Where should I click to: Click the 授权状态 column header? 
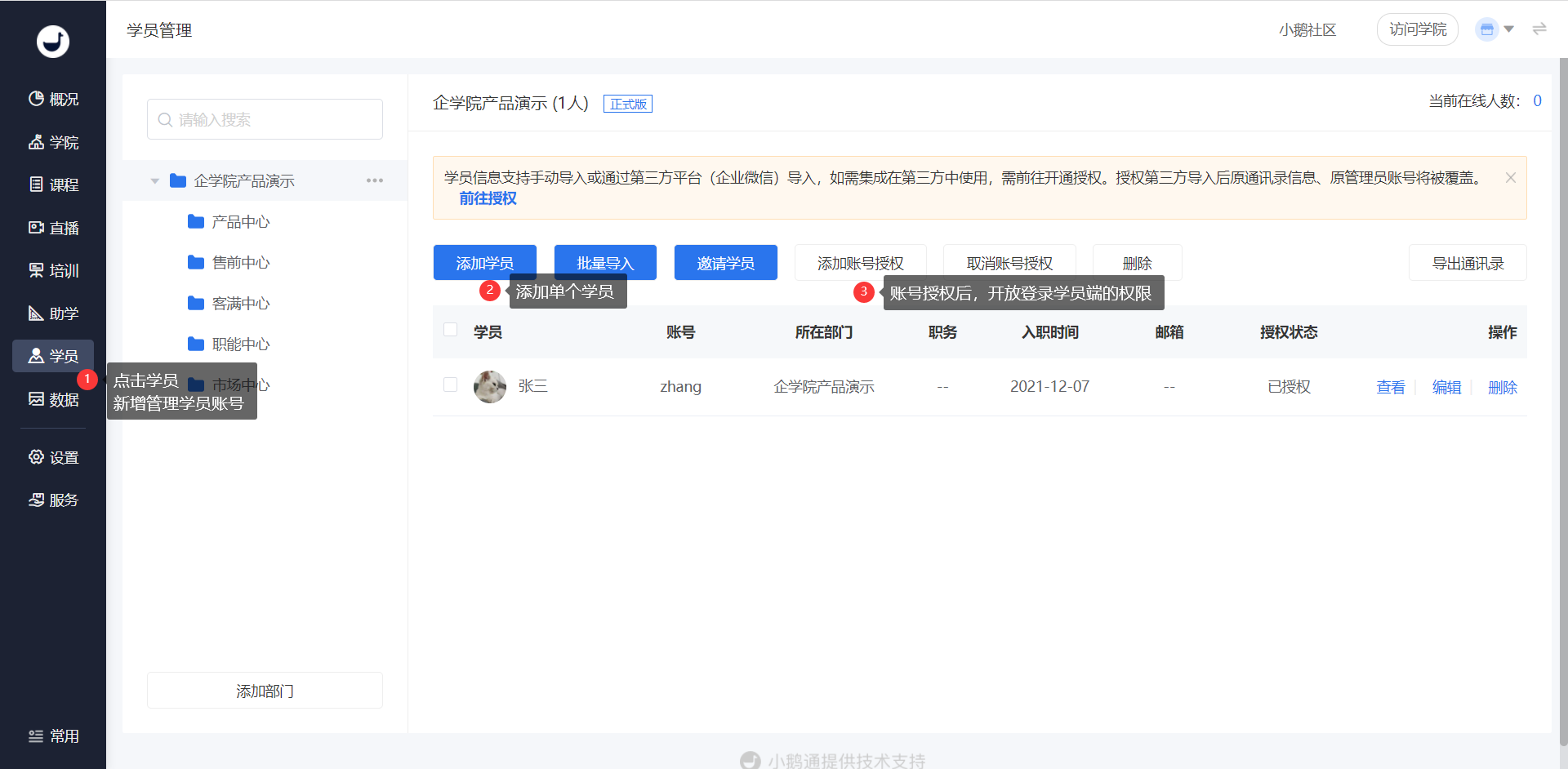(x=1289, y=332)
